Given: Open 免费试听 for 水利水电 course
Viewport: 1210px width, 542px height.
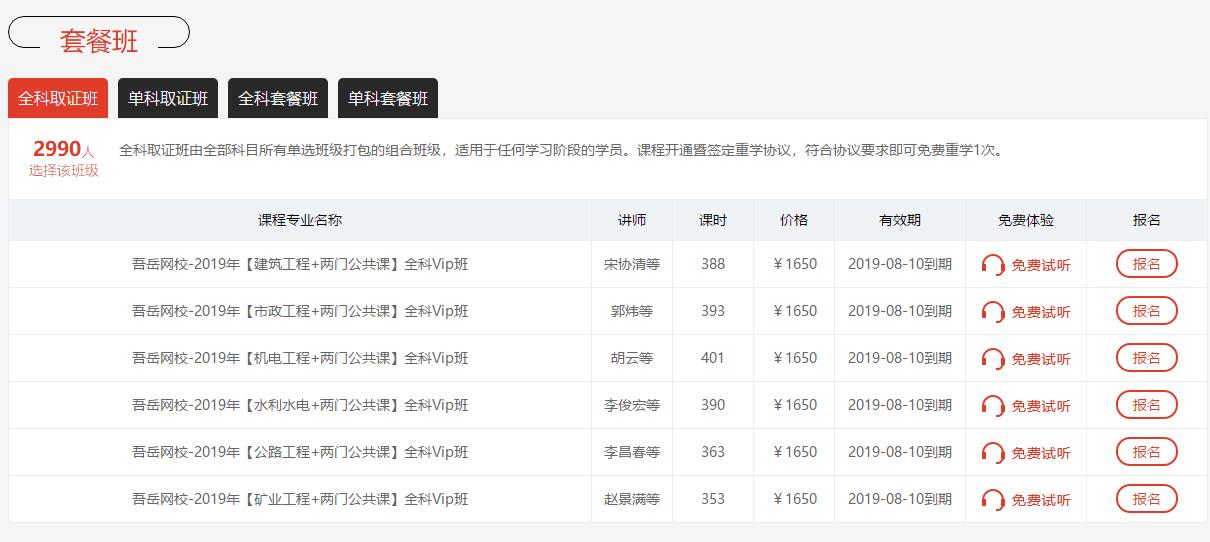Looking at the screenshot, I should click(x=1041, y=406).
